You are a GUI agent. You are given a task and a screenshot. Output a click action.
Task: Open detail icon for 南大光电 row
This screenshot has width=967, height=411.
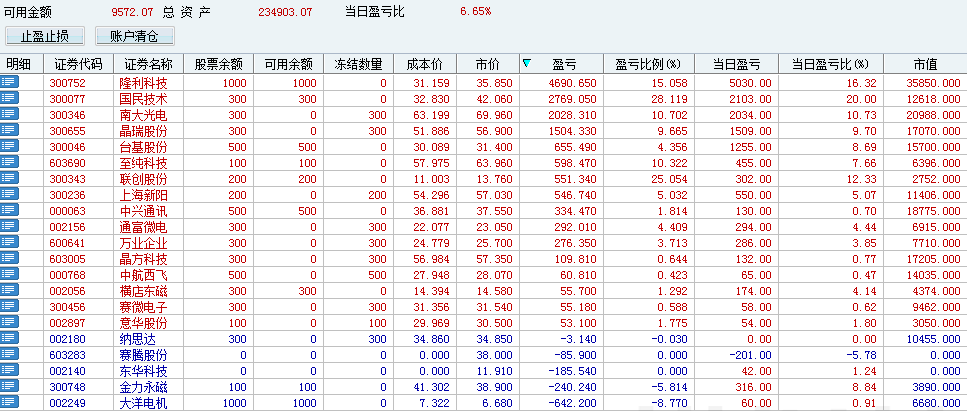tap(10, 114)
